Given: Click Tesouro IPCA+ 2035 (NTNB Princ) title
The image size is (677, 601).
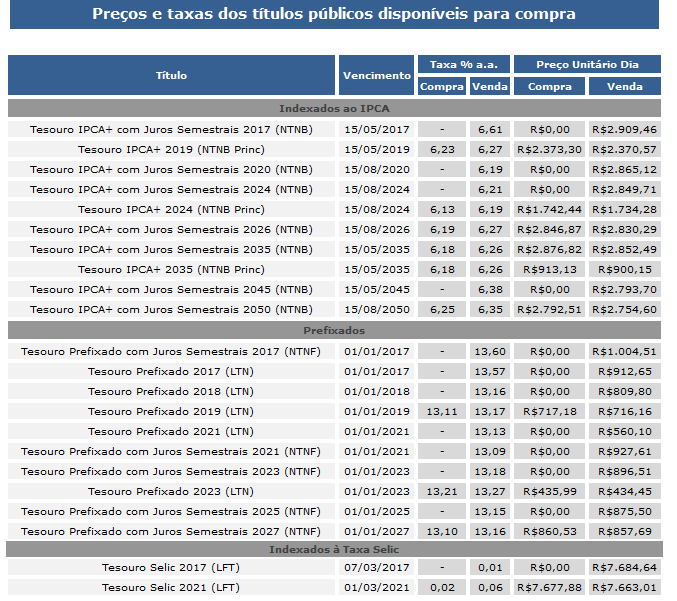Looking at the screenshot, I should [x=171, y=269].
